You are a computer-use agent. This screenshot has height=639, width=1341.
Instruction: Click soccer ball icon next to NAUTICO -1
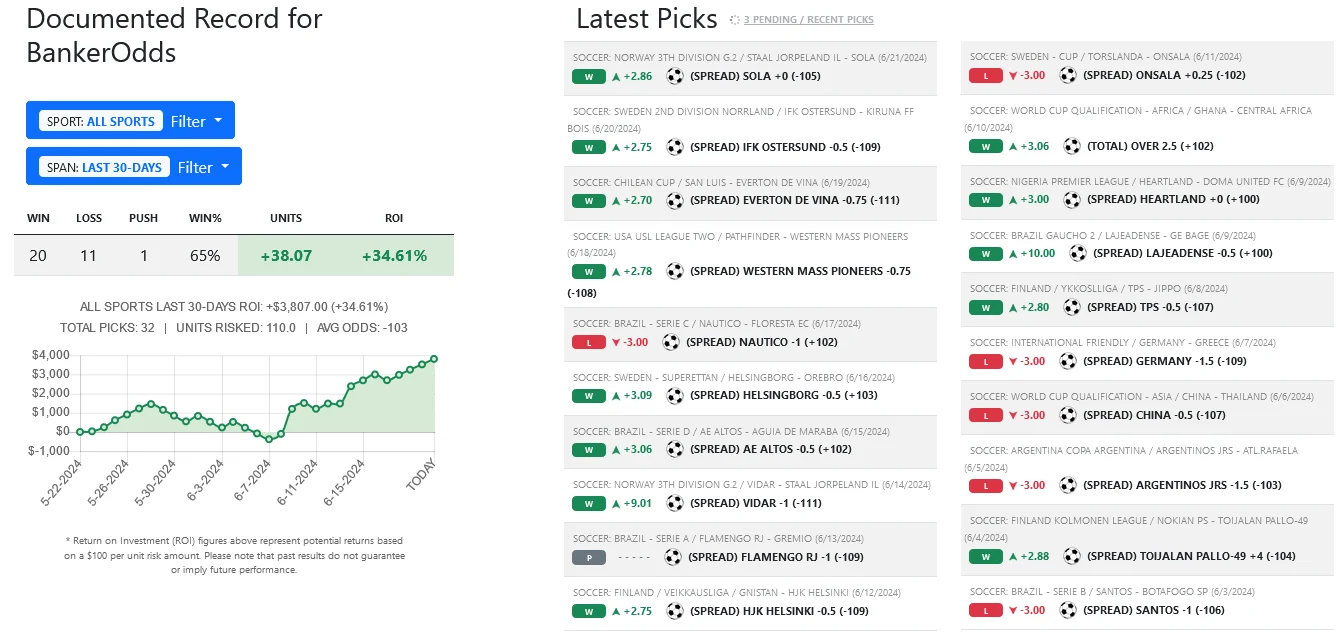(x=671, y=342)
